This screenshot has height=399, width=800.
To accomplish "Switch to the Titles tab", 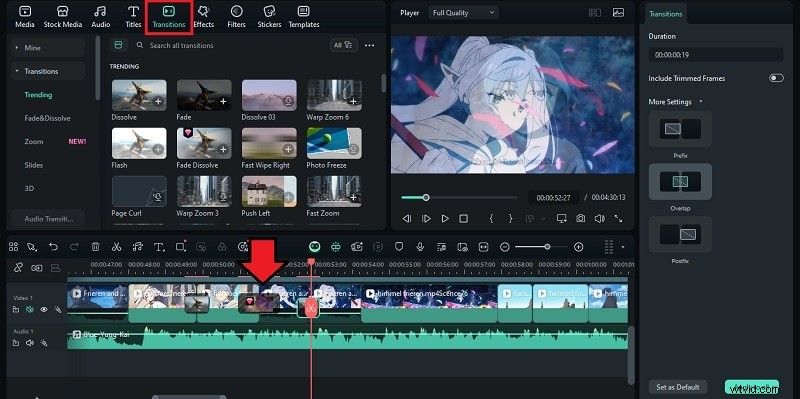I will (133, 17).
